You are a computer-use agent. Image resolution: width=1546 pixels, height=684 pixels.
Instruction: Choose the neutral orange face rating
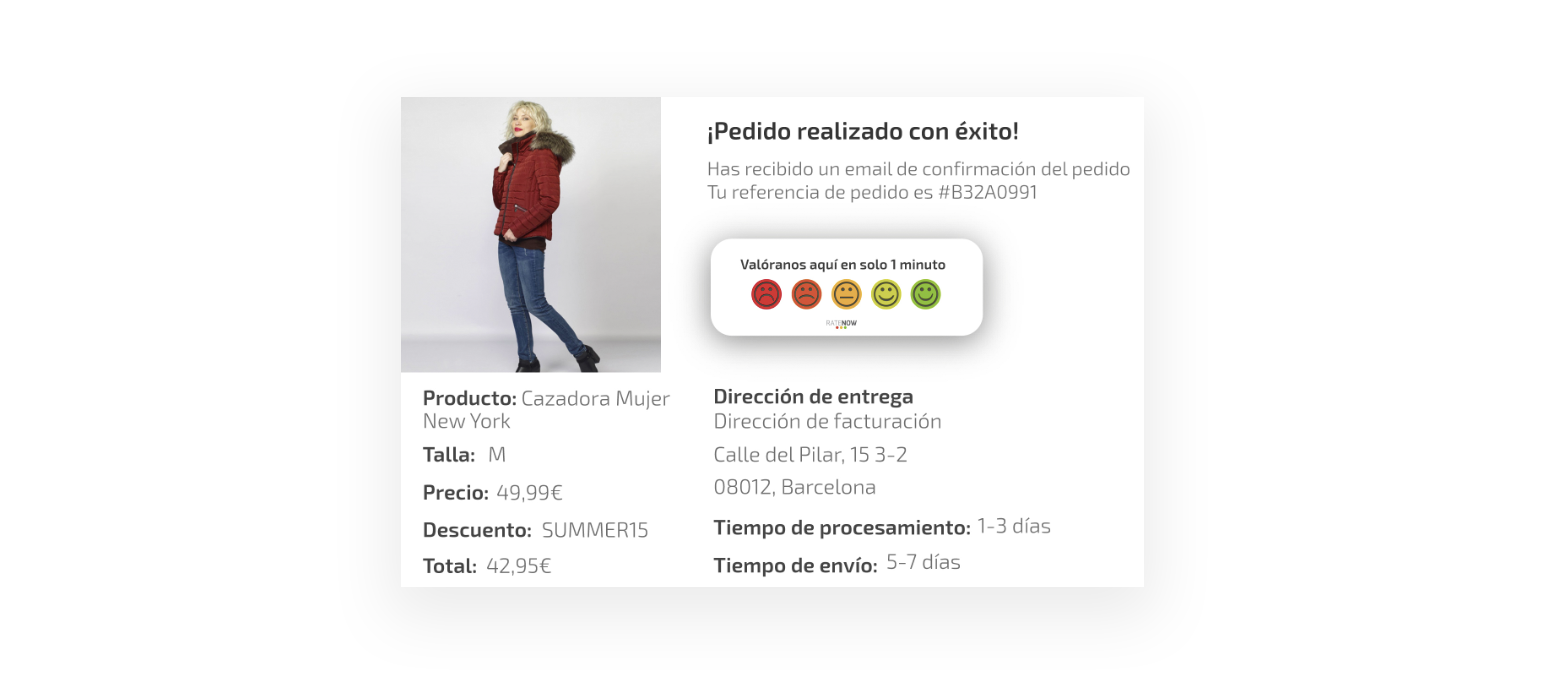[846, 294]
